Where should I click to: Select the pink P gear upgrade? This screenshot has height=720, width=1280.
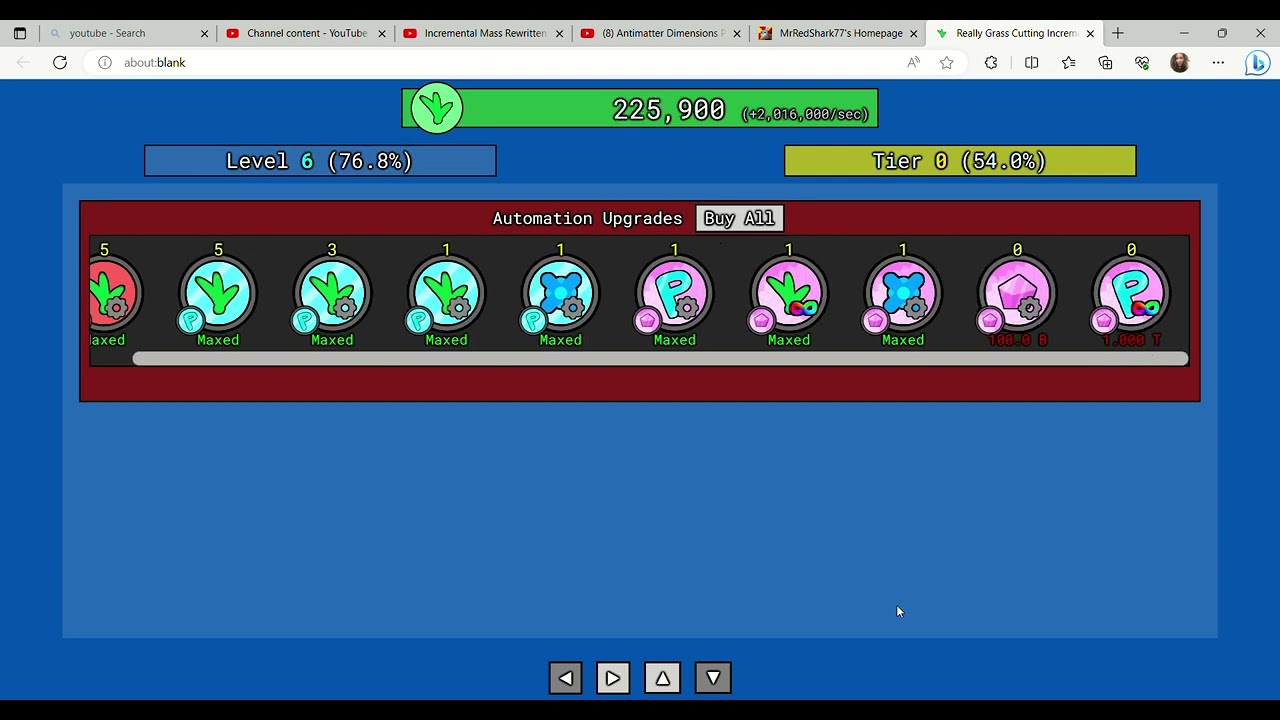click(674, 294)
